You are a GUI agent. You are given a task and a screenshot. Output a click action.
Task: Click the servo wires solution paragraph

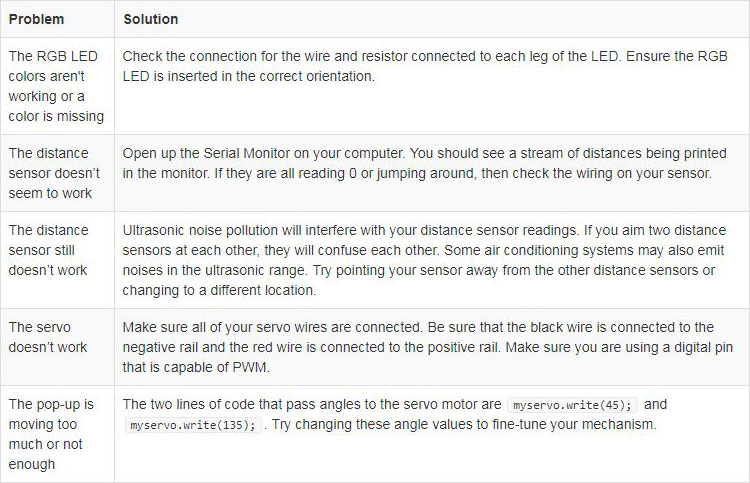coord(428,347)
